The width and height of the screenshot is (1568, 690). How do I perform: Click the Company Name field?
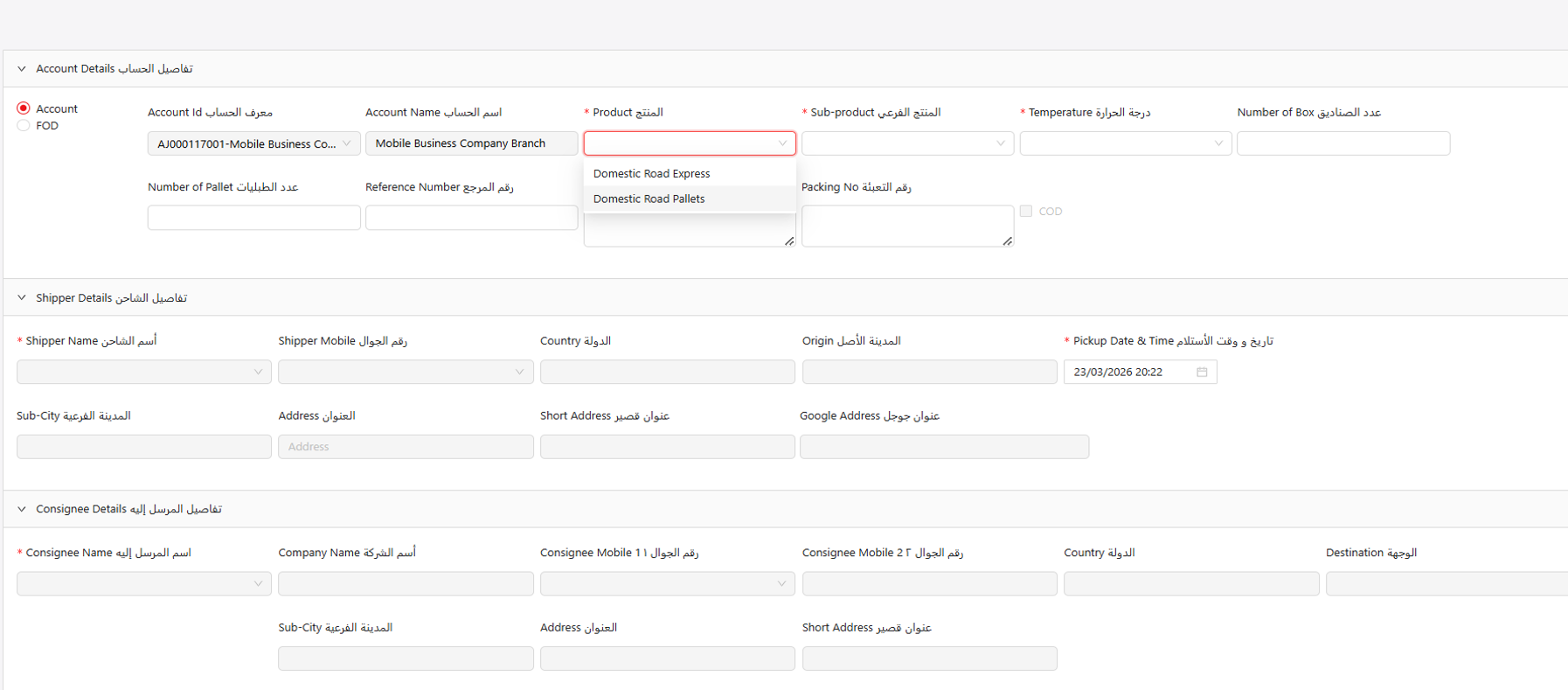(406, 583)
